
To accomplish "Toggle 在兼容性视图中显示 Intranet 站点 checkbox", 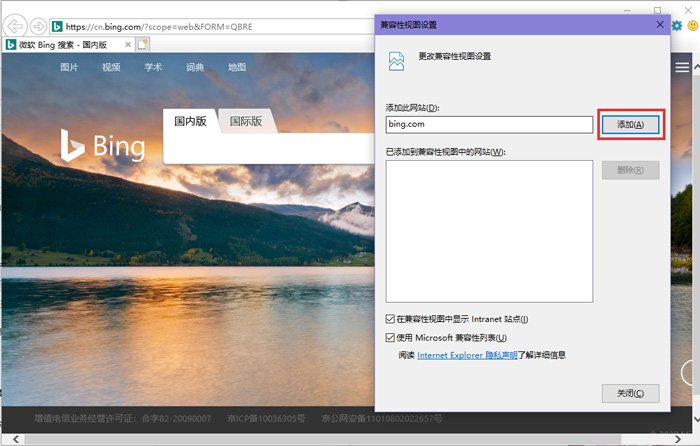I will click(391, 319).
